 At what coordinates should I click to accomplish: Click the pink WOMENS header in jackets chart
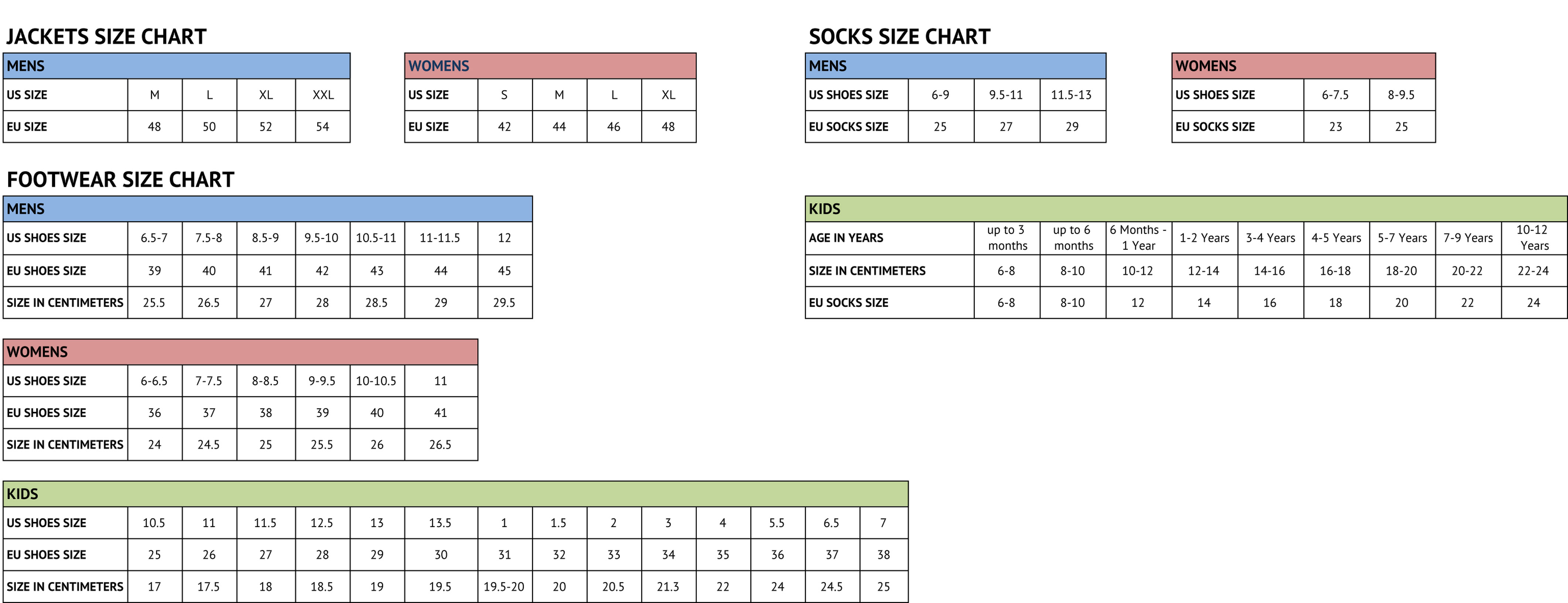[550, 66]
